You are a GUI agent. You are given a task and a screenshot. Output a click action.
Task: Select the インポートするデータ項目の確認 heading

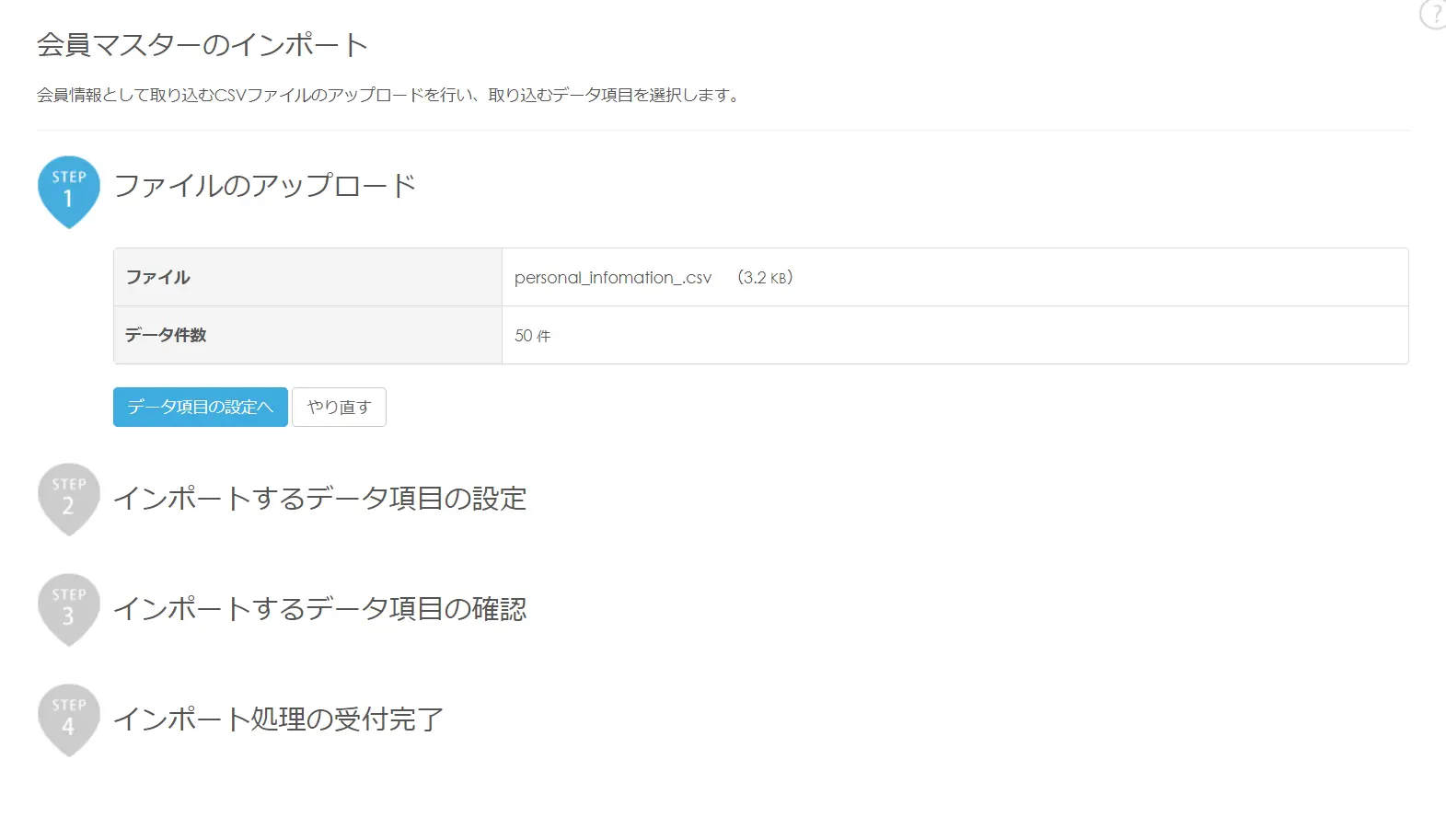320,609
